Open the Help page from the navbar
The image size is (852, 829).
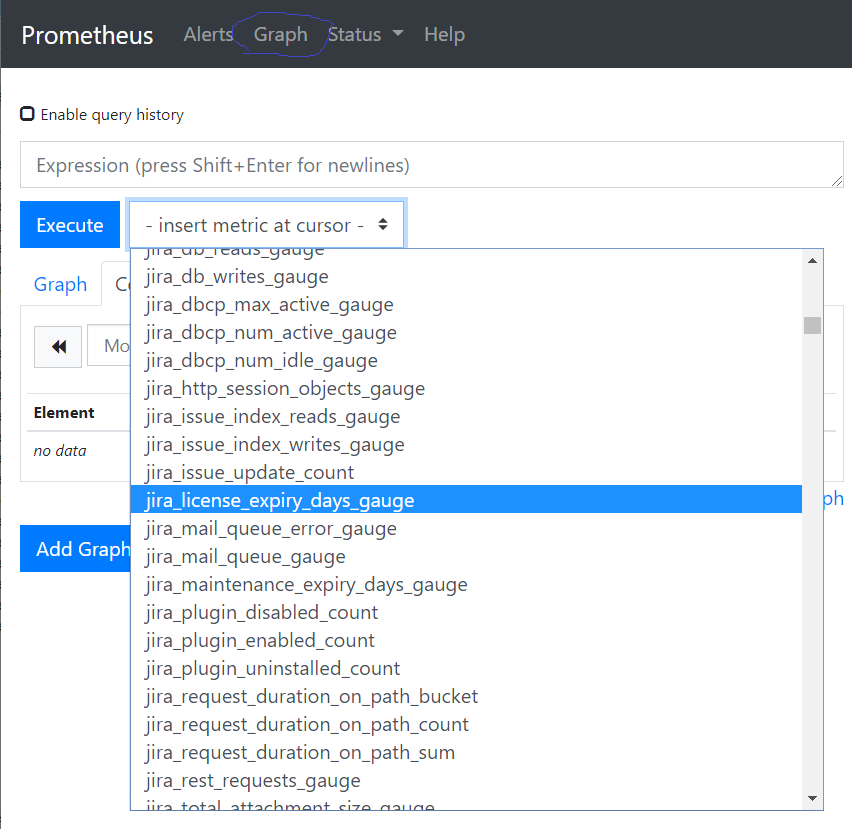point(444,34)
